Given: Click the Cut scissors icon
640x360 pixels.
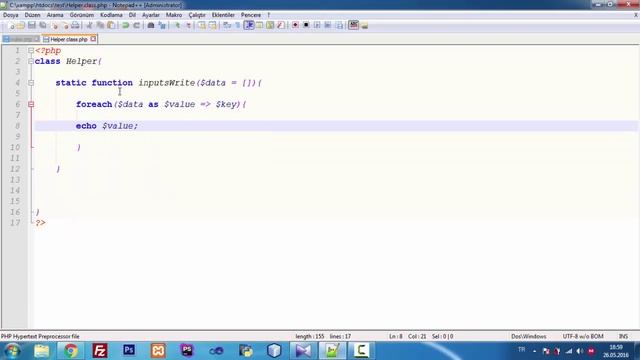Looking at the screenshot, I should (89, 25).
